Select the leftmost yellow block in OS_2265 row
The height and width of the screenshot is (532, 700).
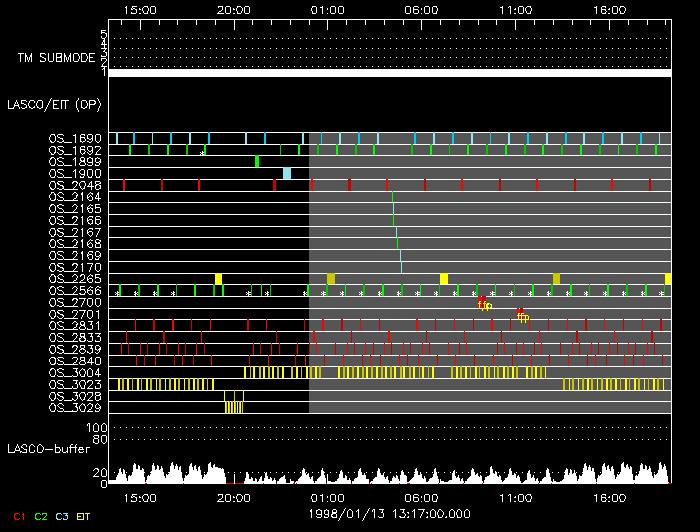(219, 278)
